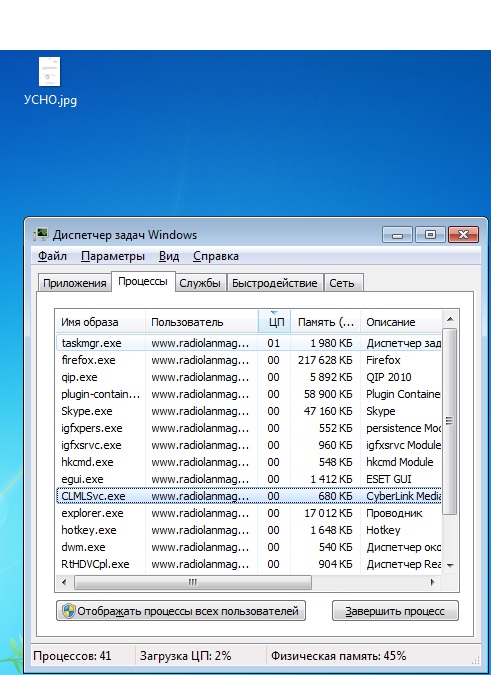
Task: Select the firefox.exe process row
Action: 249,360
